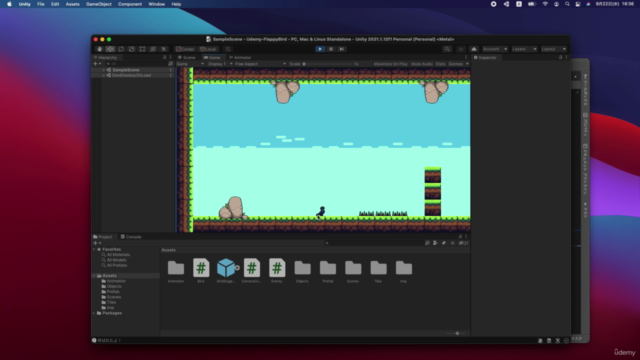
Task: Click the Play button
Action: click(x=320, y=49)
